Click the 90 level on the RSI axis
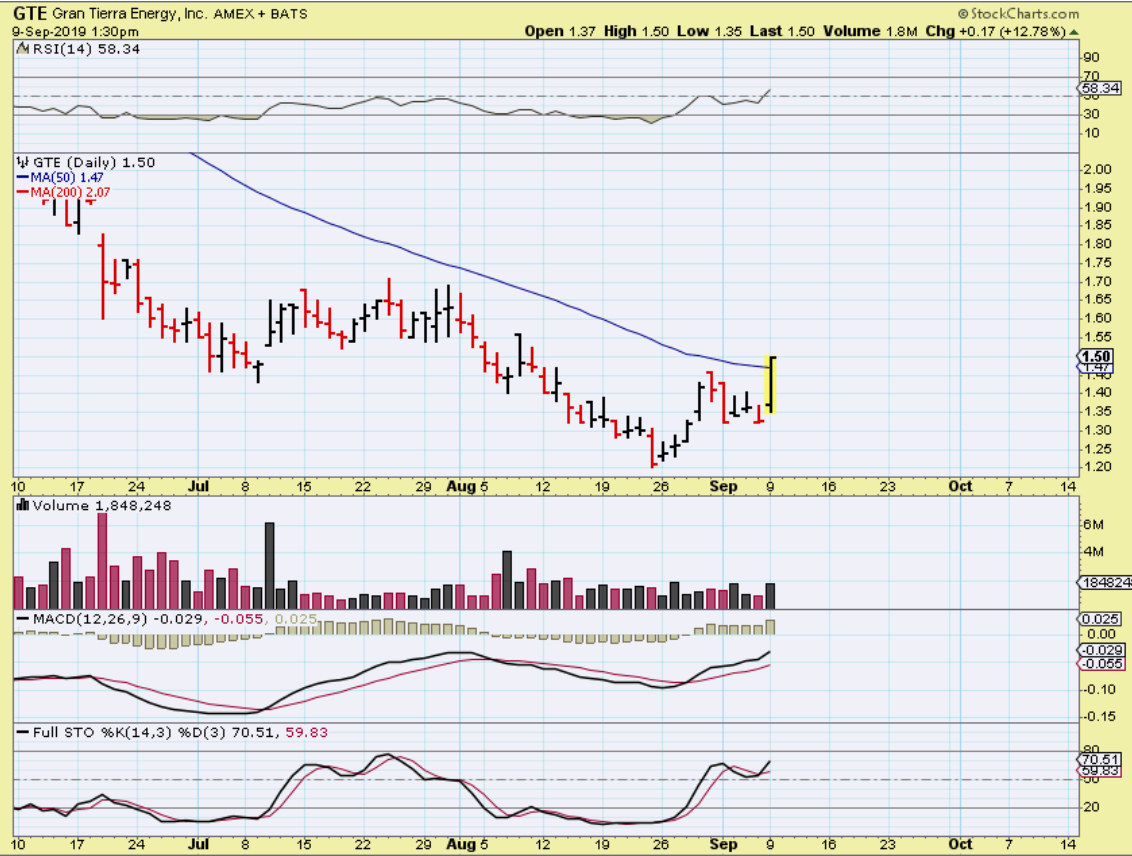 1091,58
